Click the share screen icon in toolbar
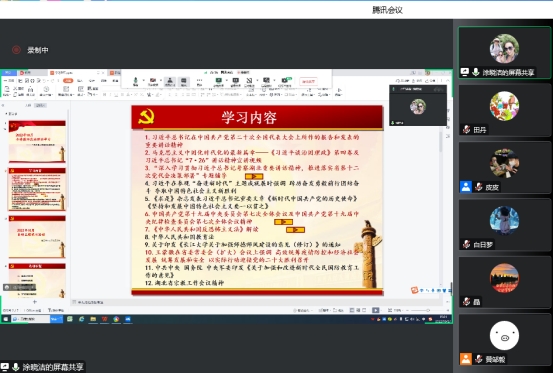Viewport: 554px width, 373px height. click(218, 81)
